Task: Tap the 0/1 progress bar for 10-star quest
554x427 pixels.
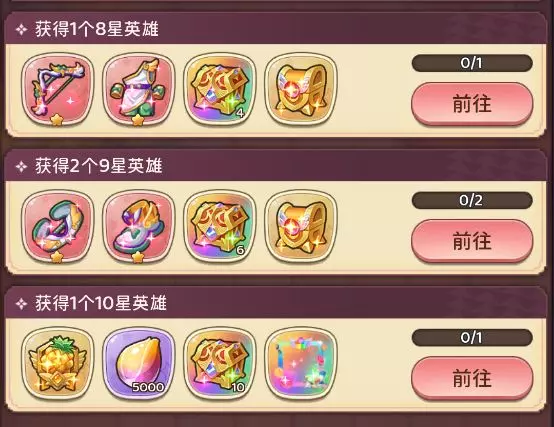Action: pyautogui.click(x=472, y=338)
